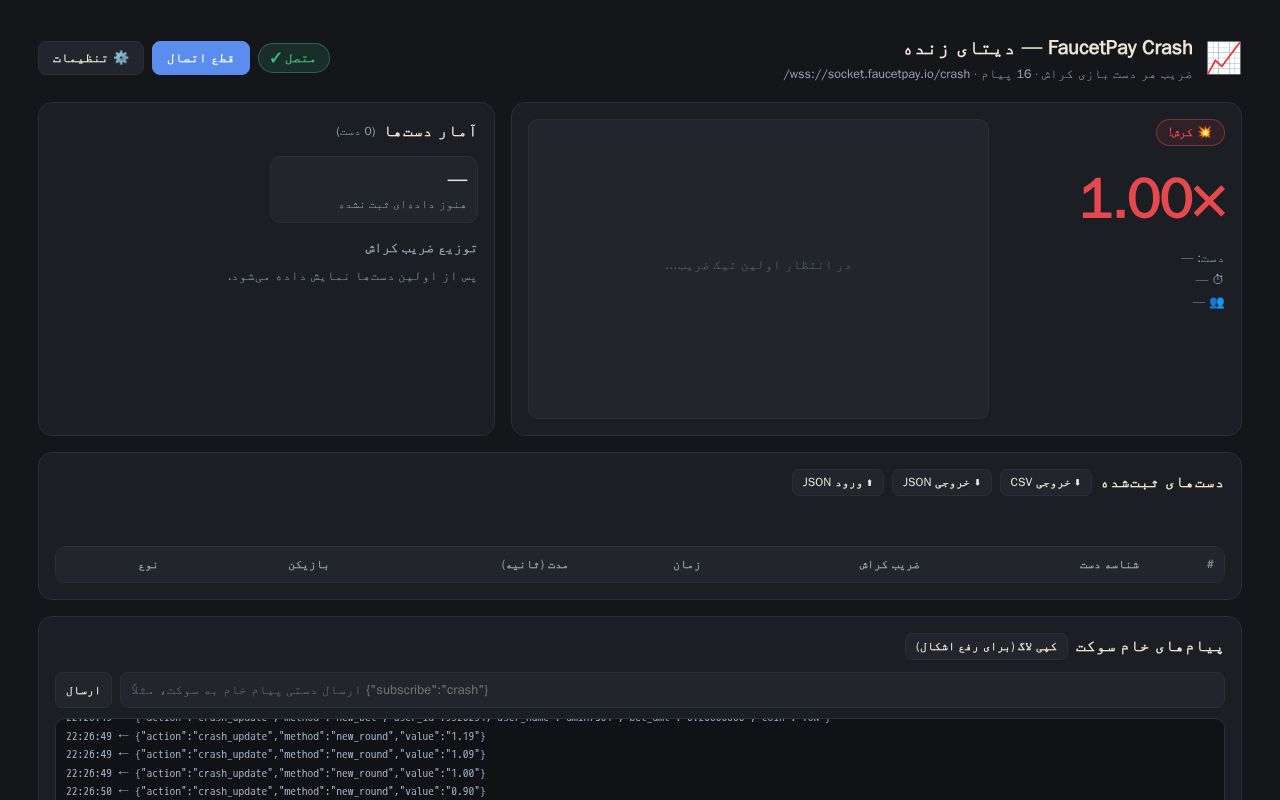Screen dimensions: 1280x800
Task: Click the نوع column header
Action: click(148, 565)
